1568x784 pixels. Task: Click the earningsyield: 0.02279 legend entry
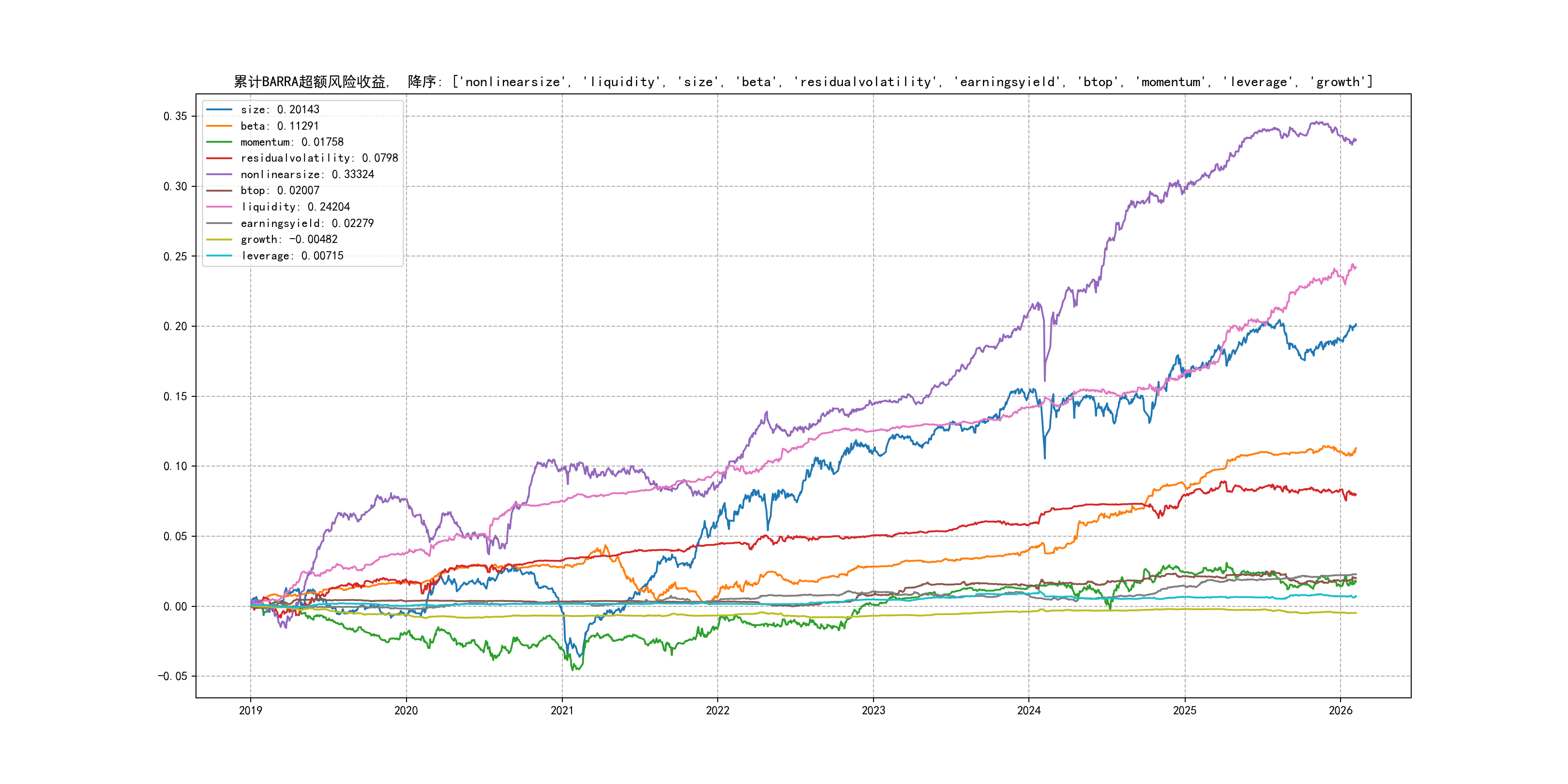(307, 224)
